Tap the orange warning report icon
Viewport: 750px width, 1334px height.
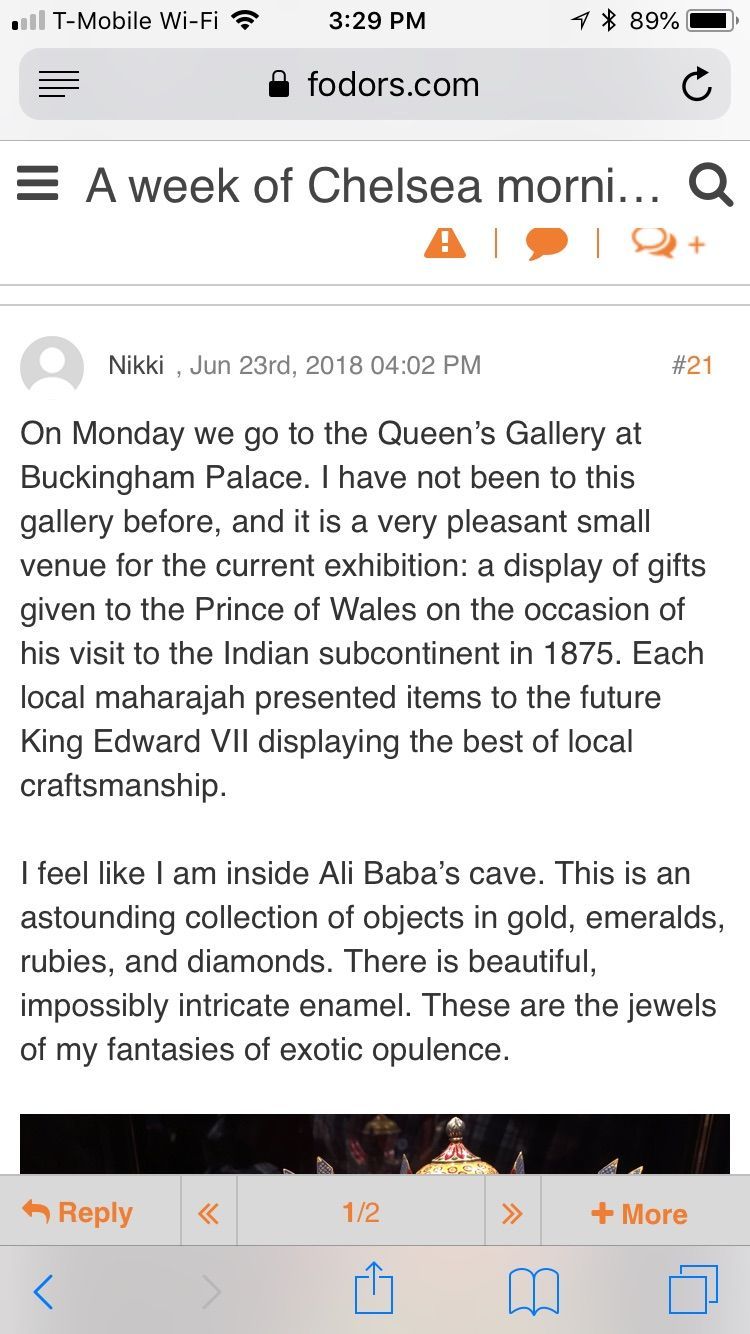tap(445, 243)
